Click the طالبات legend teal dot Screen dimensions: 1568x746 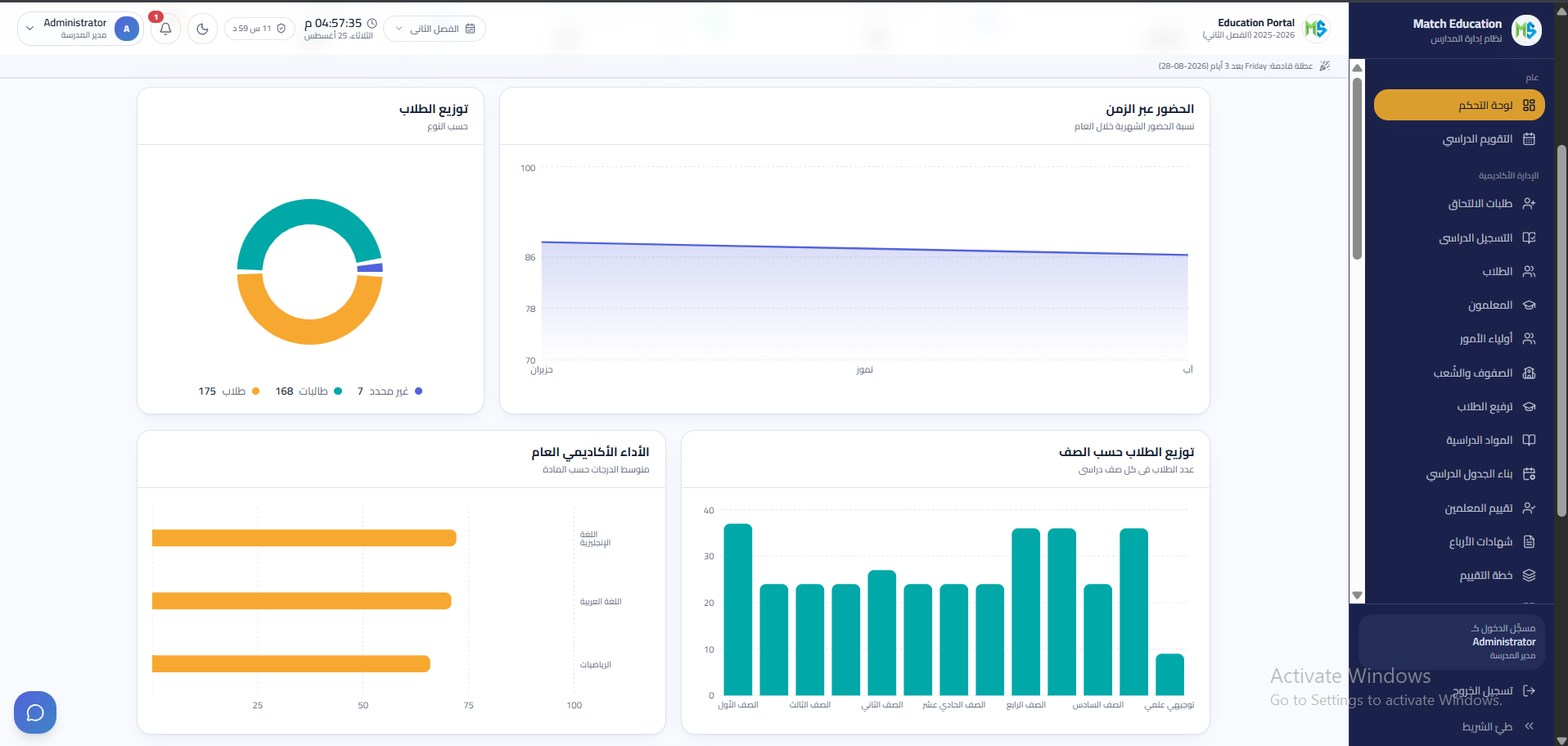(338, 391)
